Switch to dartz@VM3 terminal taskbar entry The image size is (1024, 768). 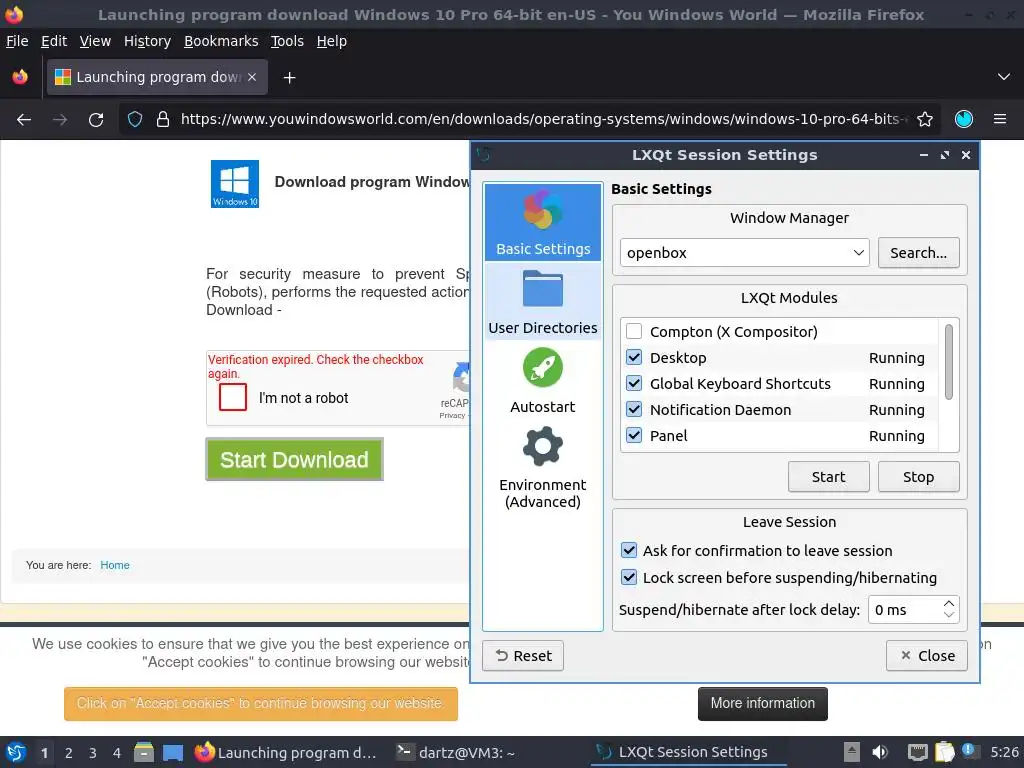[487, 753]
